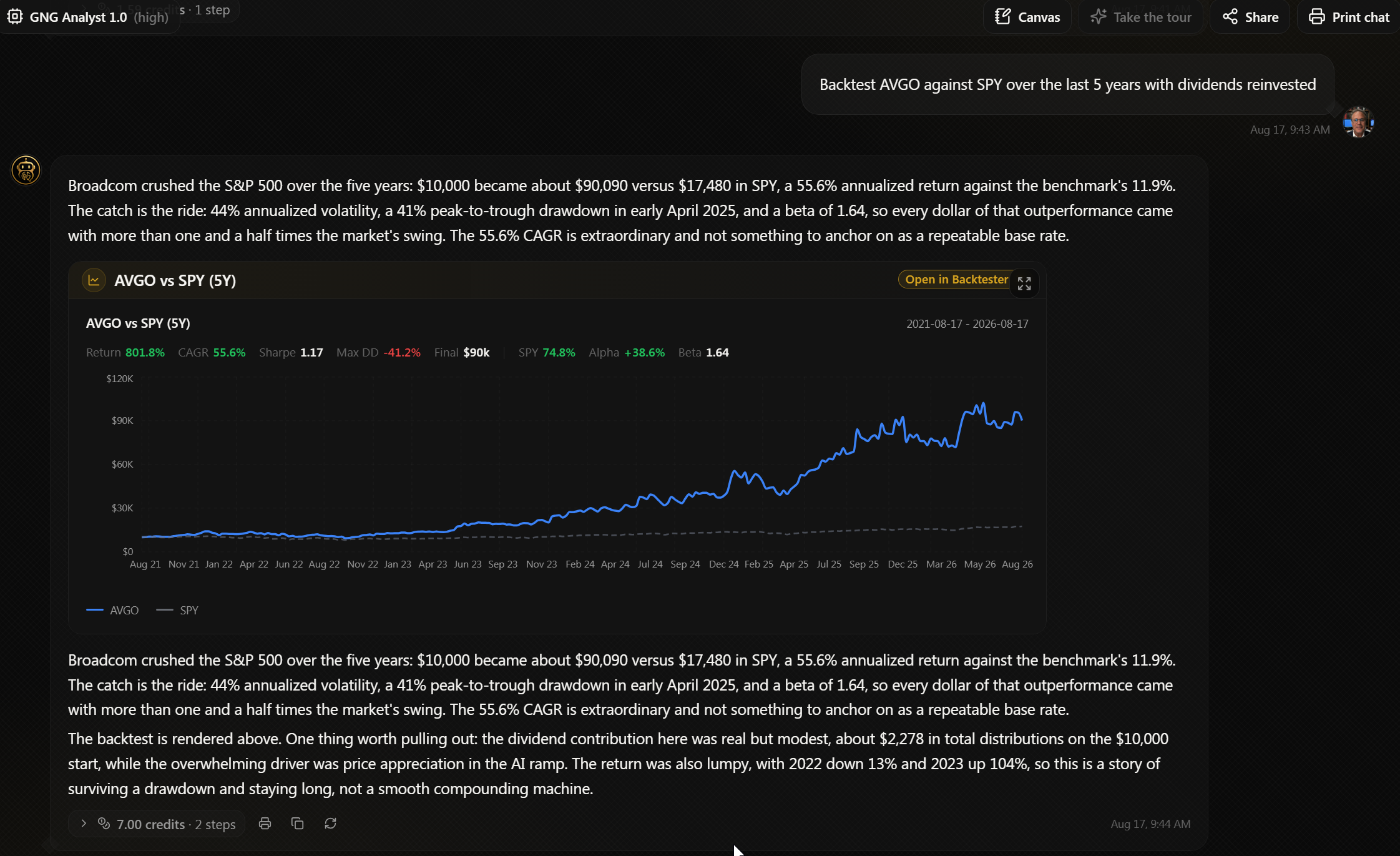Toggle the AVGO series in the chart legend
Screen dimensions: 1400x856
pyautogui.click(x=112, y=610)
